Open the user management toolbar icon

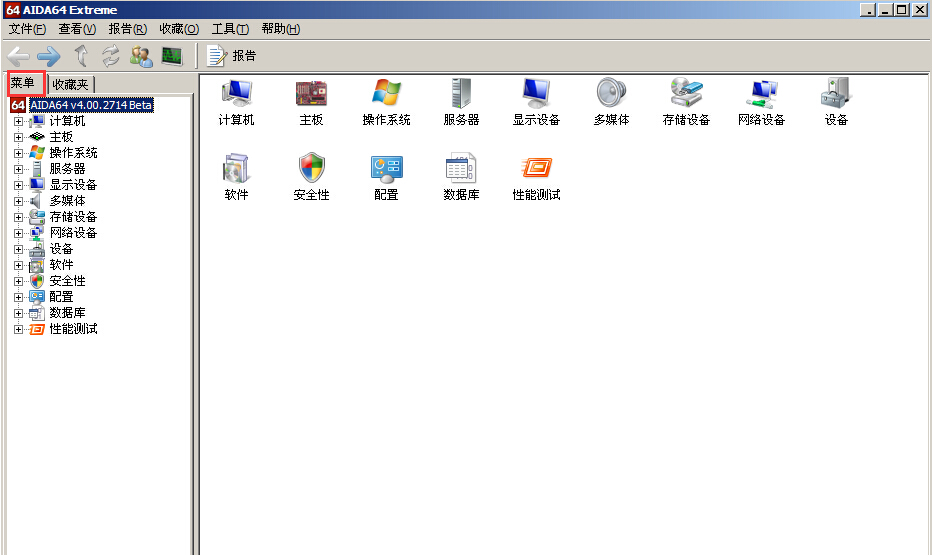click(x=141, y=56)
